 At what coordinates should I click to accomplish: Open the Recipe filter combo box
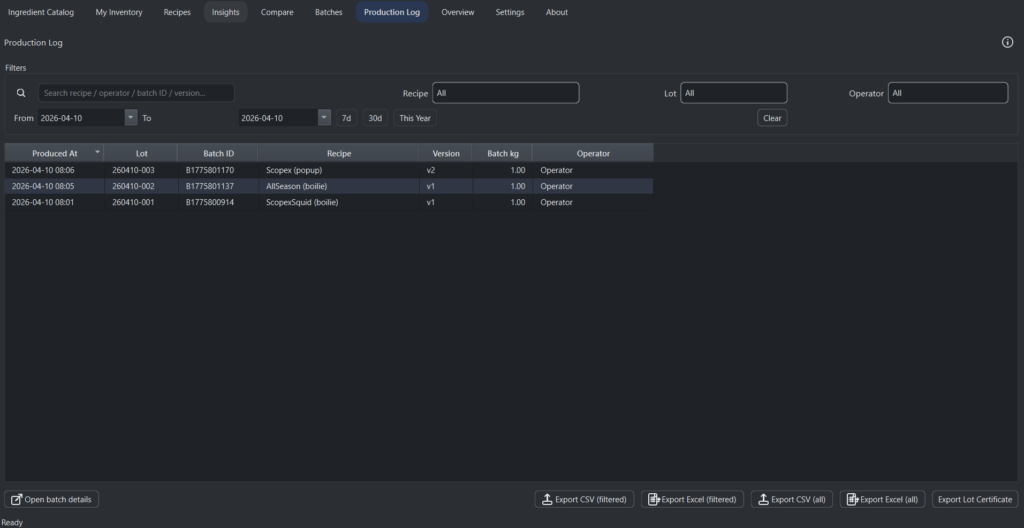click(505, 93)
